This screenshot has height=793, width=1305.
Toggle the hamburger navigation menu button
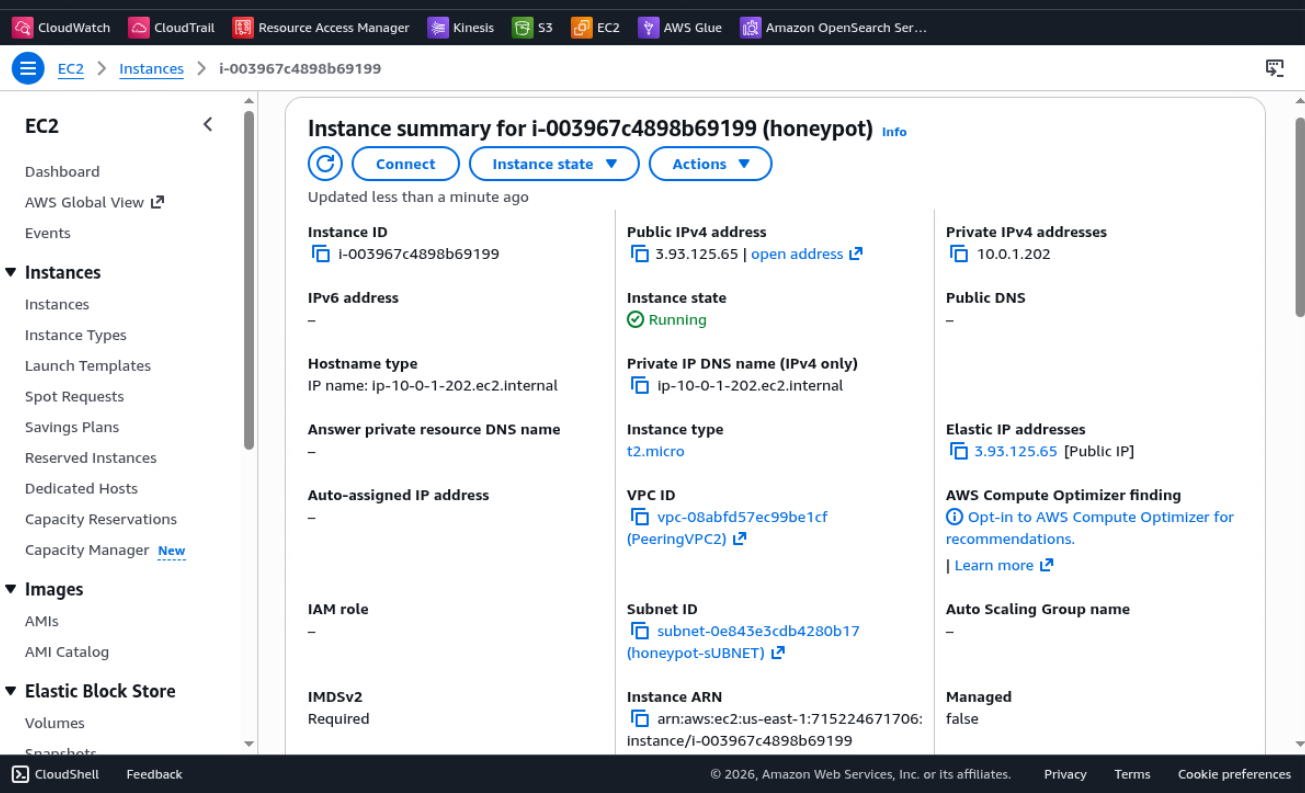28,68
